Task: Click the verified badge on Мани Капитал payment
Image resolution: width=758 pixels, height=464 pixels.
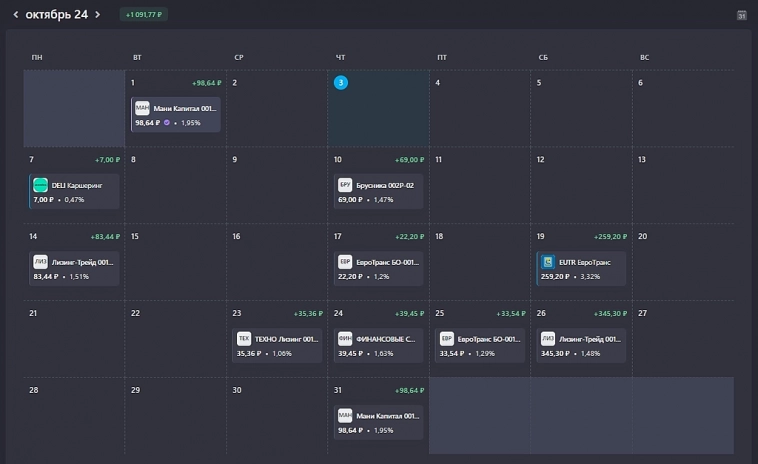Action: coord(167,123)
